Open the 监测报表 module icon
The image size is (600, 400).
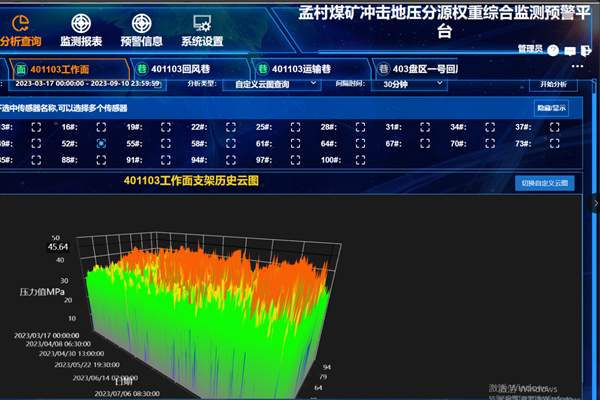click(x=80, y=20)
